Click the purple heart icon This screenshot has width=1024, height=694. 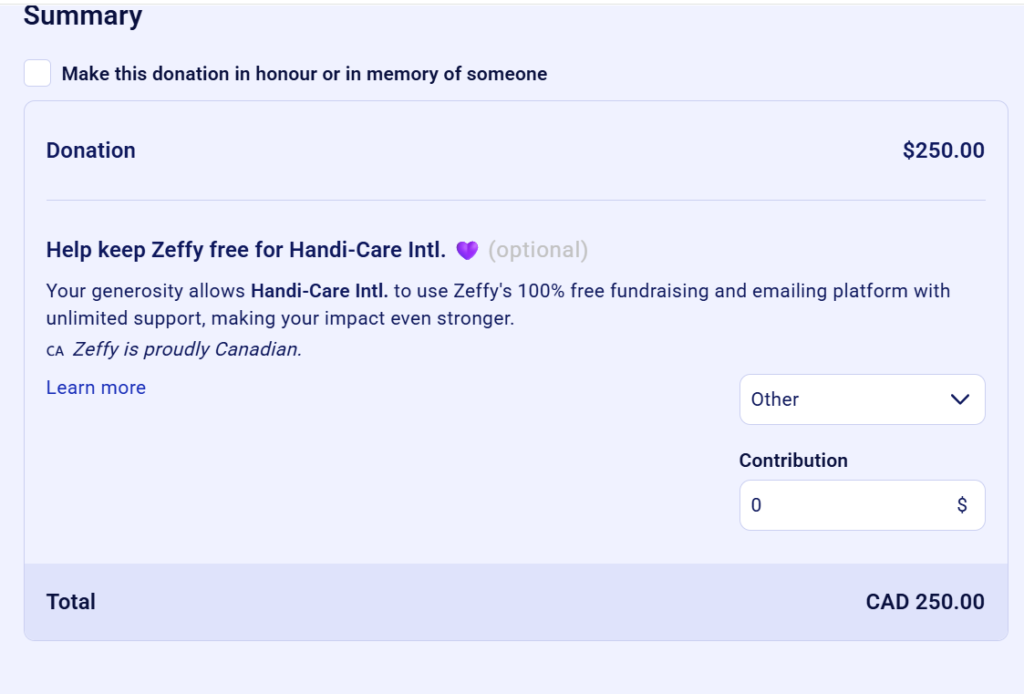[467, 250]
